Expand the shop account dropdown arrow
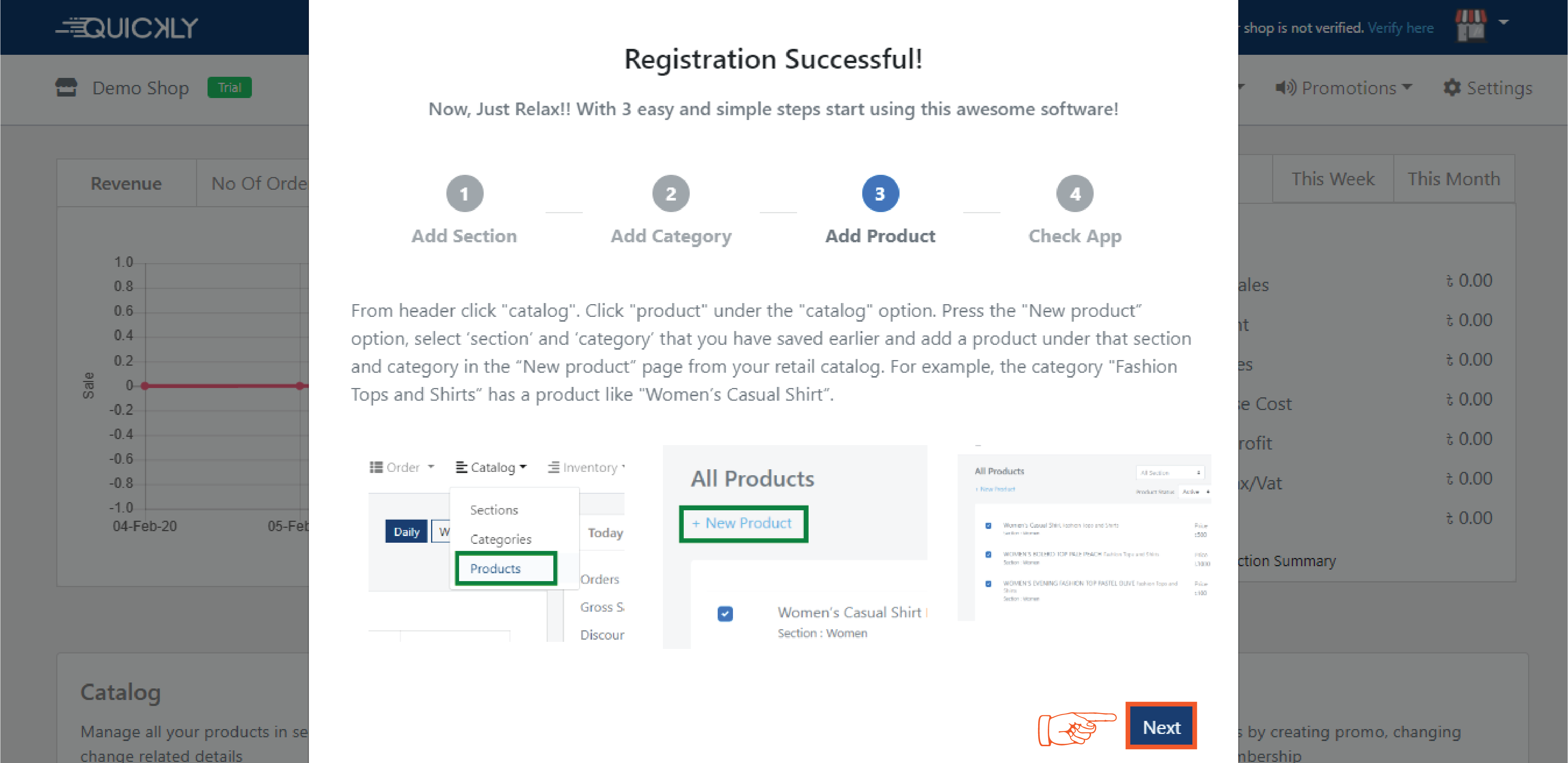1568x763 pixels. (x=1504, y=22)
